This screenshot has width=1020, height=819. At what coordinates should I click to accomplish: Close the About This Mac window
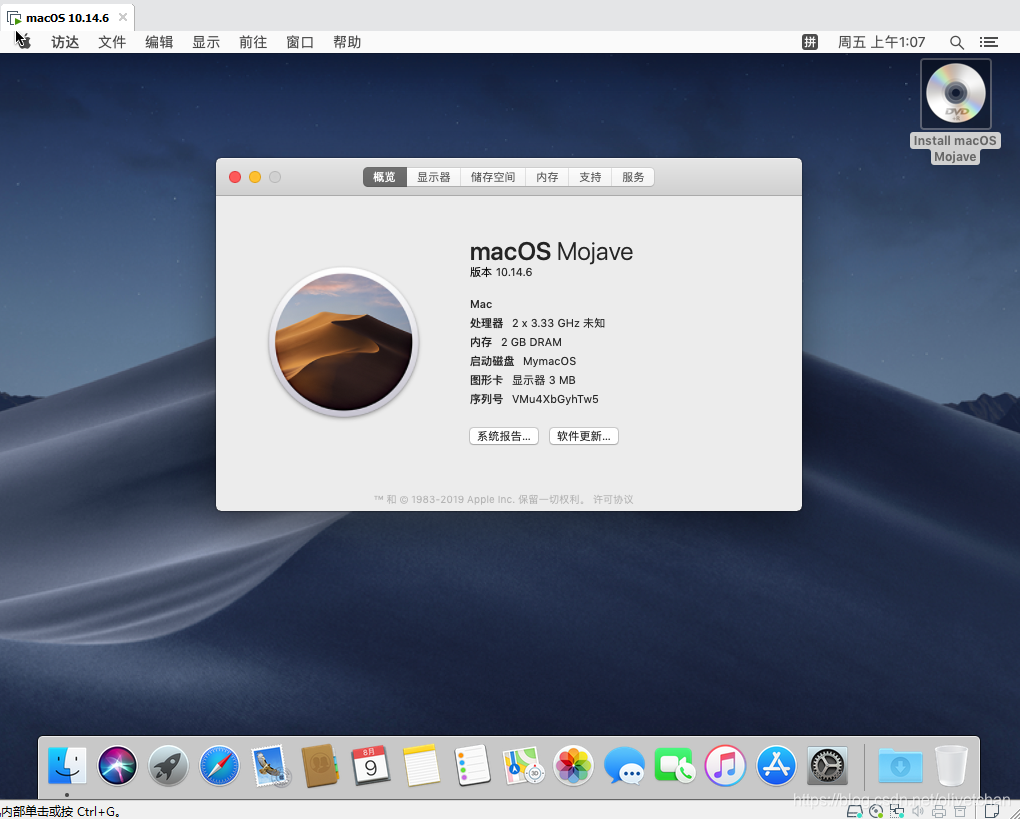point(235,177)
